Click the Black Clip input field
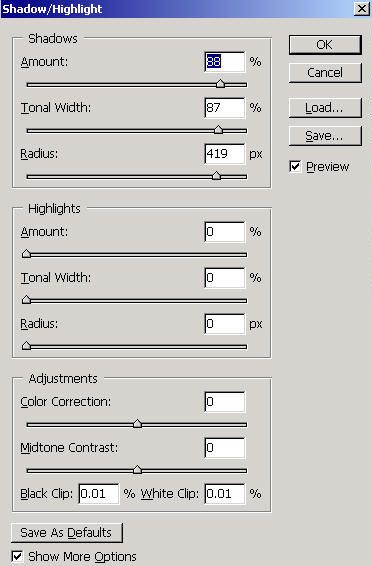Viewport: 372px width, 566px height. (99, 493)
